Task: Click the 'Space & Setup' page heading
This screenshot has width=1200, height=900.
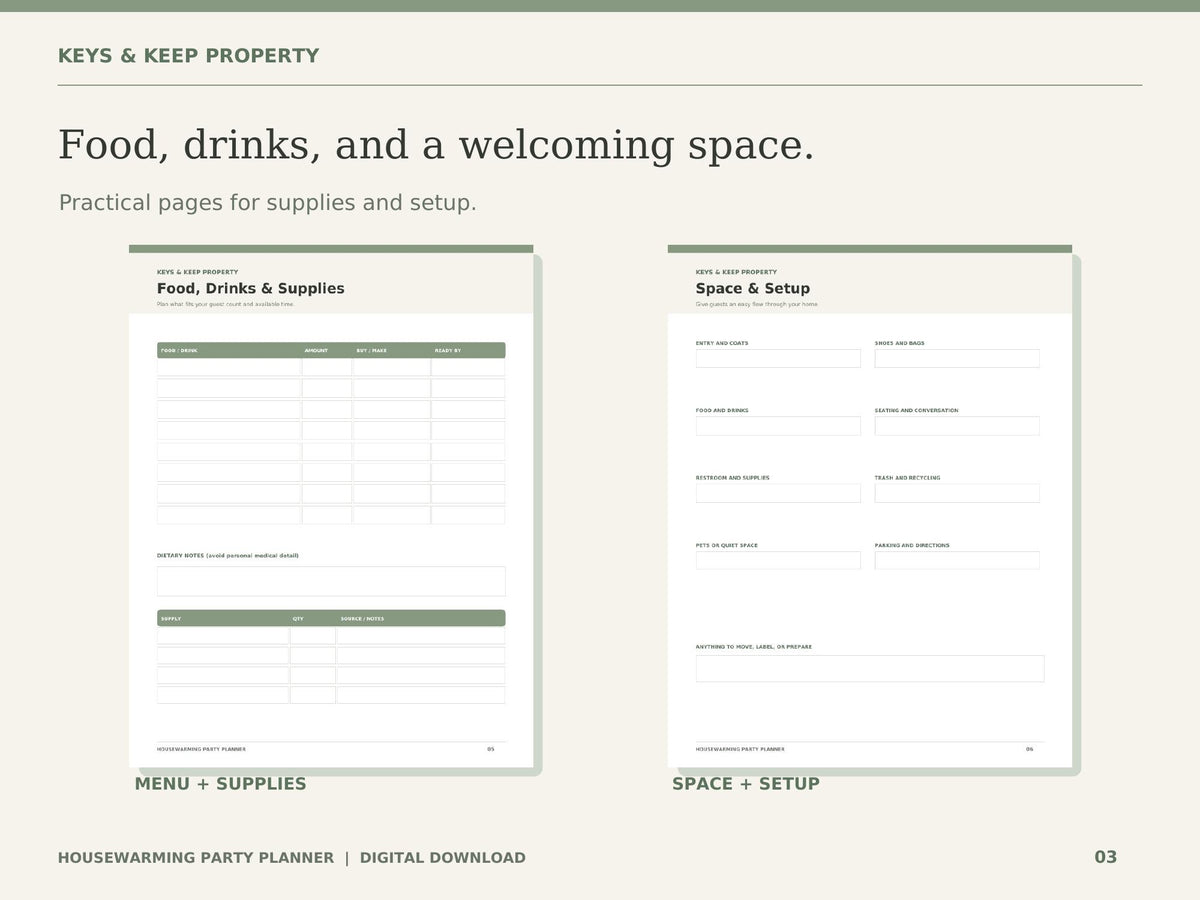Action: [753, 289]
